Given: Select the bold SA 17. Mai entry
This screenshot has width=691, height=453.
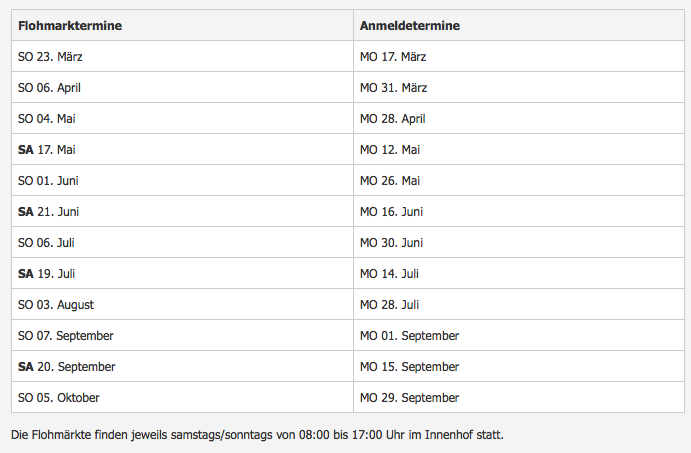Looking at the screenshot, I should point(46,149).
